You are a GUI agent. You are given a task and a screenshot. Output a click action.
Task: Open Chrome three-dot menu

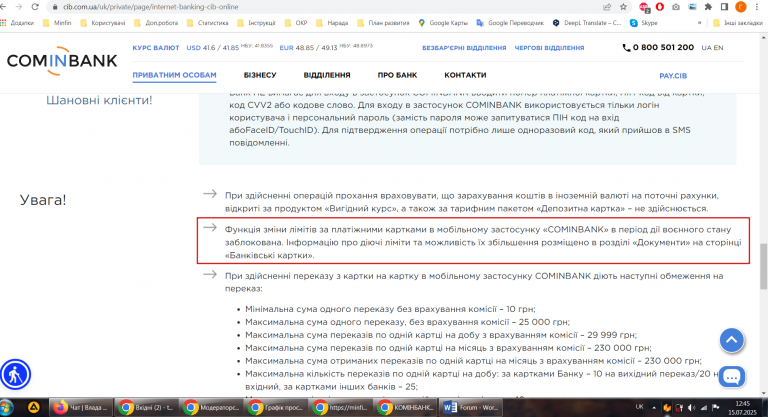click(758, 7)
